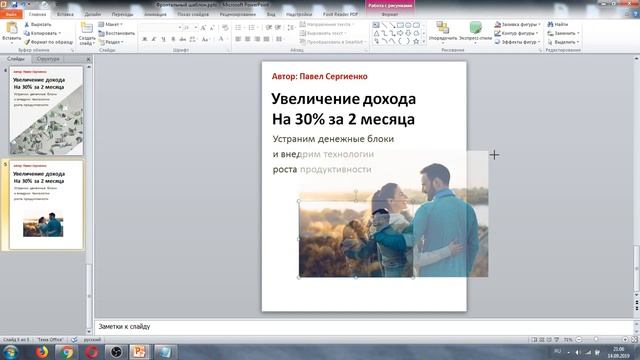The image size is (640, 360).
Task: Expand the full shapes gallery
Action: tap(424, 42)
